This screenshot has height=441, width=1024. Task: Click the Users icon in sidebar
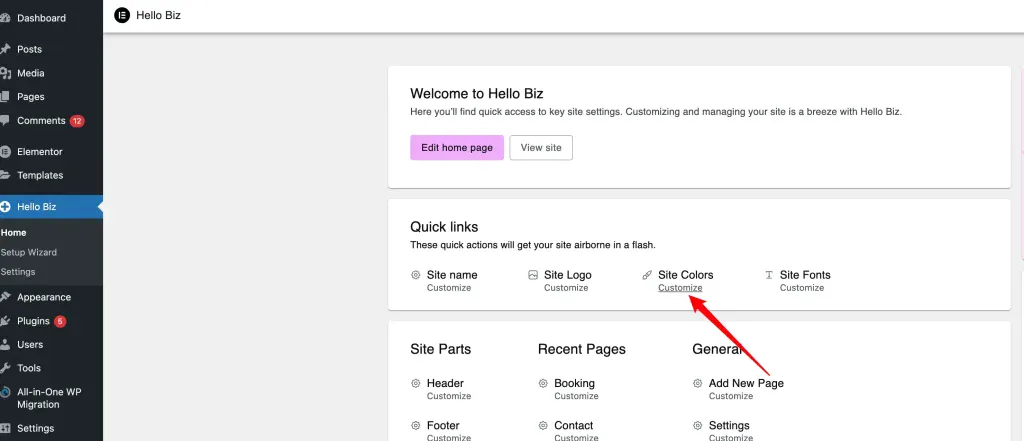(5, 344)
